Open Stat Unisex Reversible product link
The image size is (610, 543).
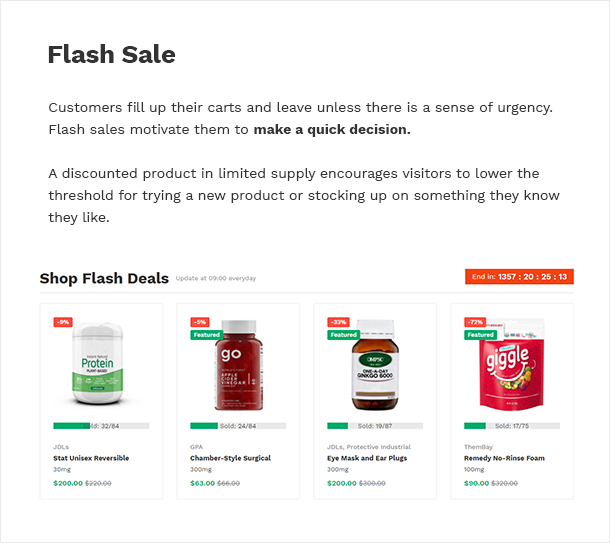click(91, 458)
